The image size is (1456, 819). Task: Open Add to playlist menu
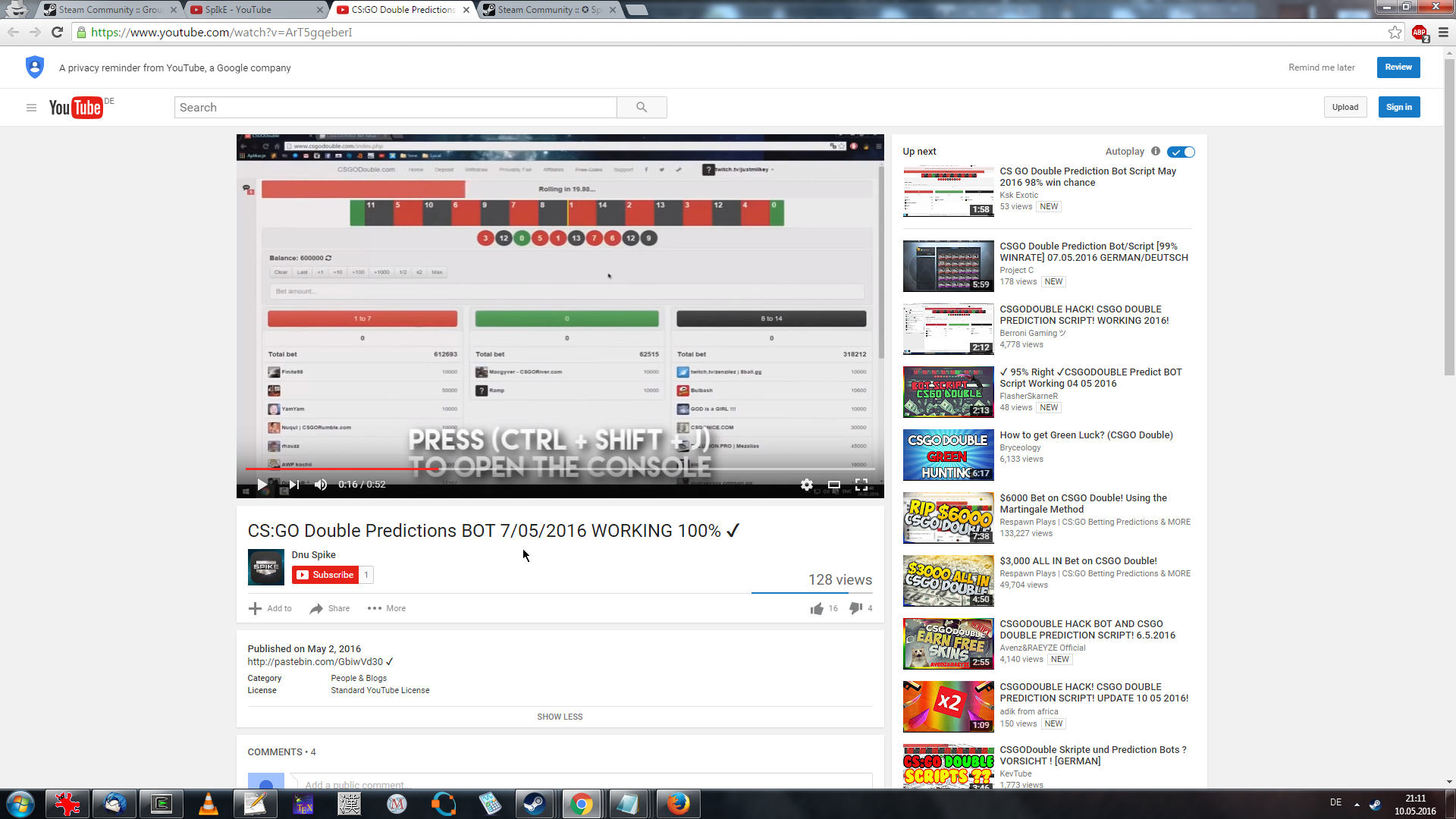pos(270,608)
